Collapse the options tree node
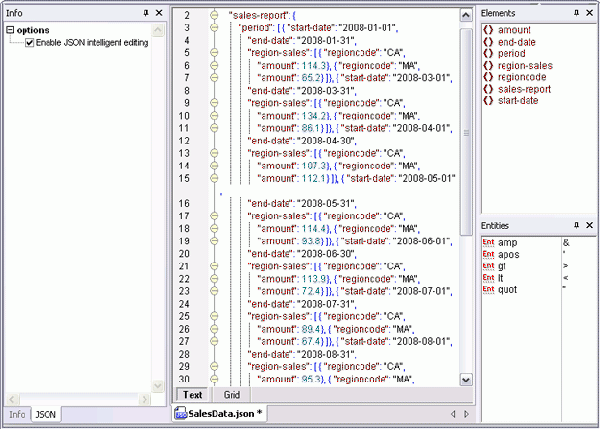This screenshot has width=600, height=429. click(x=10, y=30)
